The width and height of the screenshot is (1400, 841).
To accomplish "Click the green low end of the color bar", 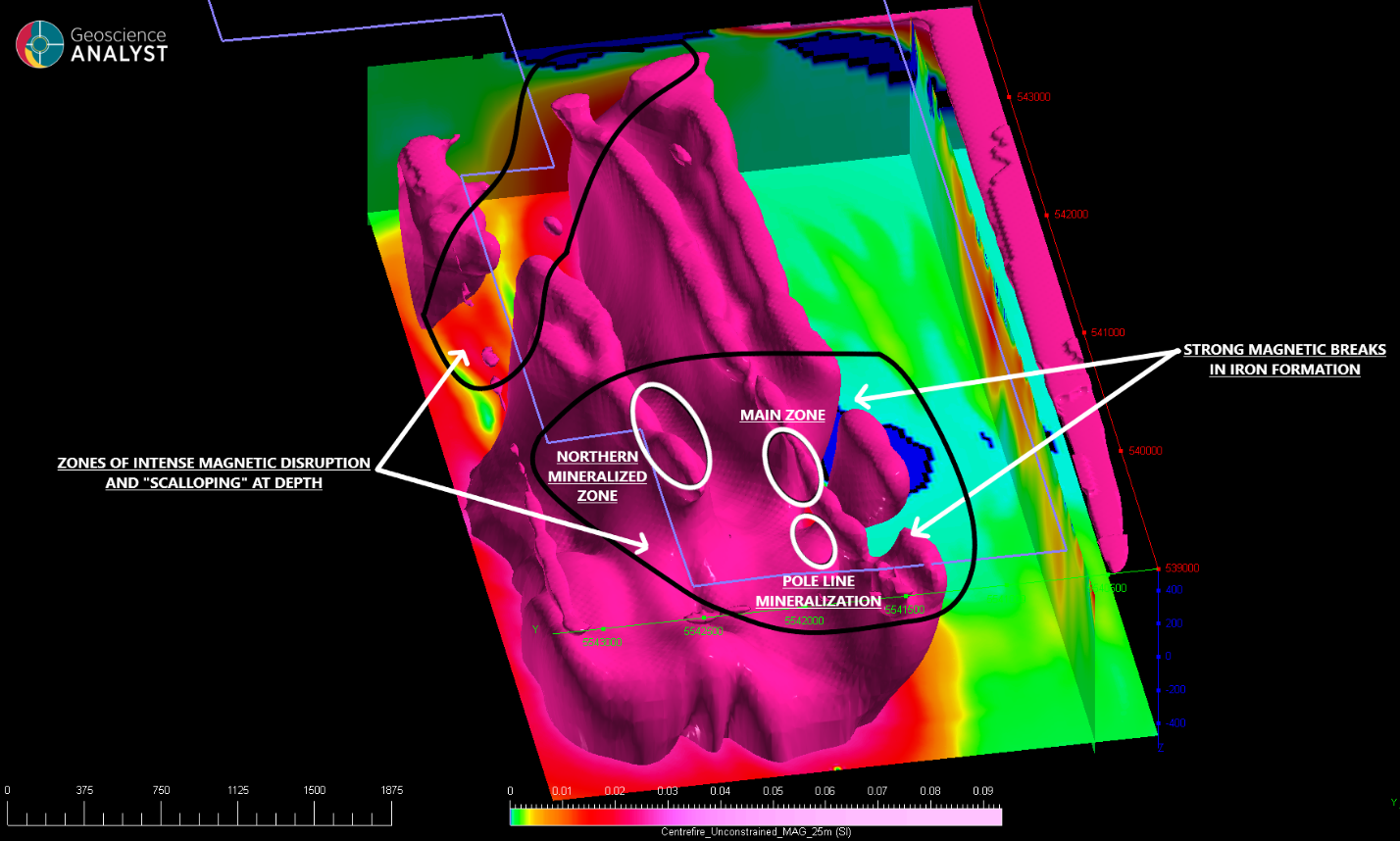I will tap(516, 816).
